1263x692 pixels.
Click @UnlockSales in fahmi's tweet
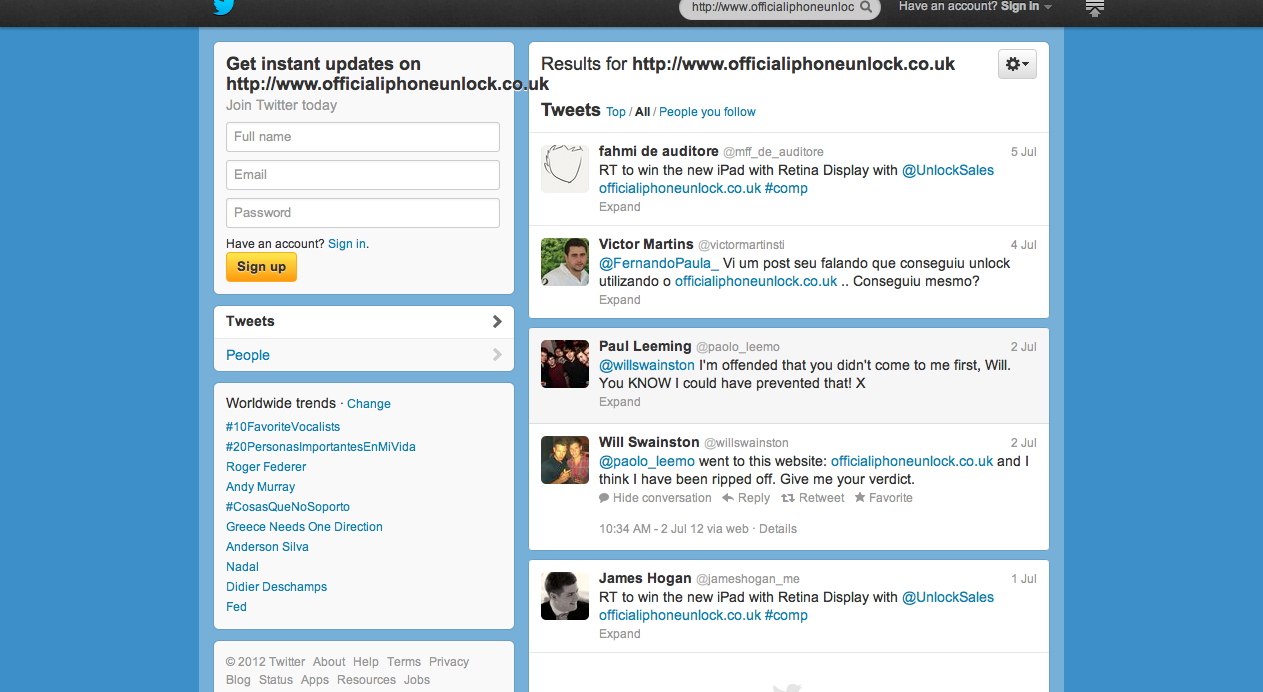[x=948, y=170]
